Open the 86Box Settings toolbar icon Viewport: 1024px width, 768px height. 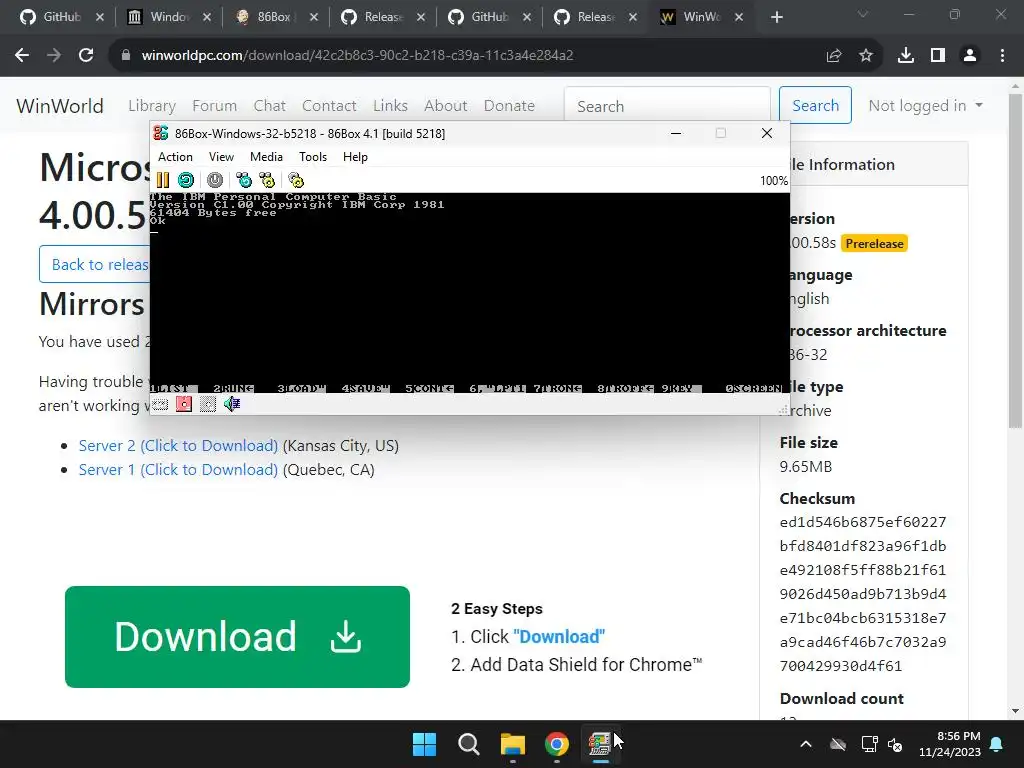(x=296, y=180)
